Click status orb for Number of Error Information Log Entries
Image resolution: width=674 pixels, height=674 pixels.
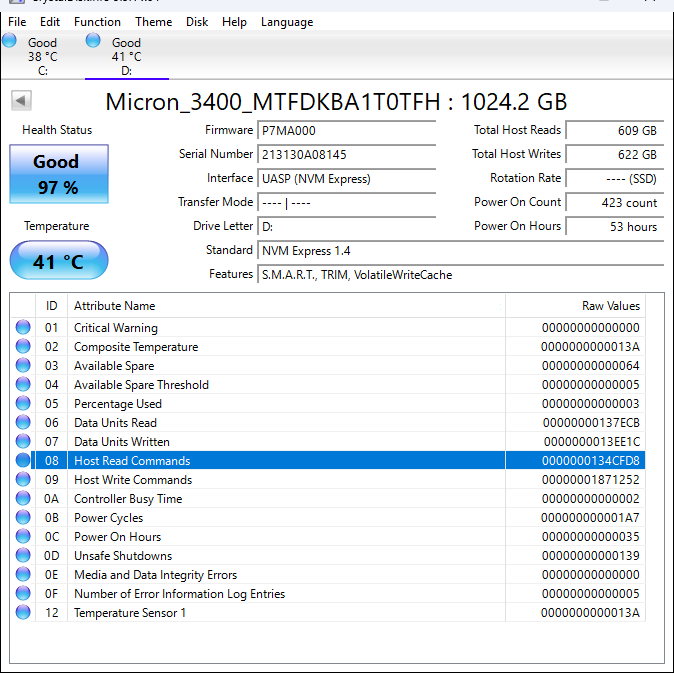tap(23, 593)
